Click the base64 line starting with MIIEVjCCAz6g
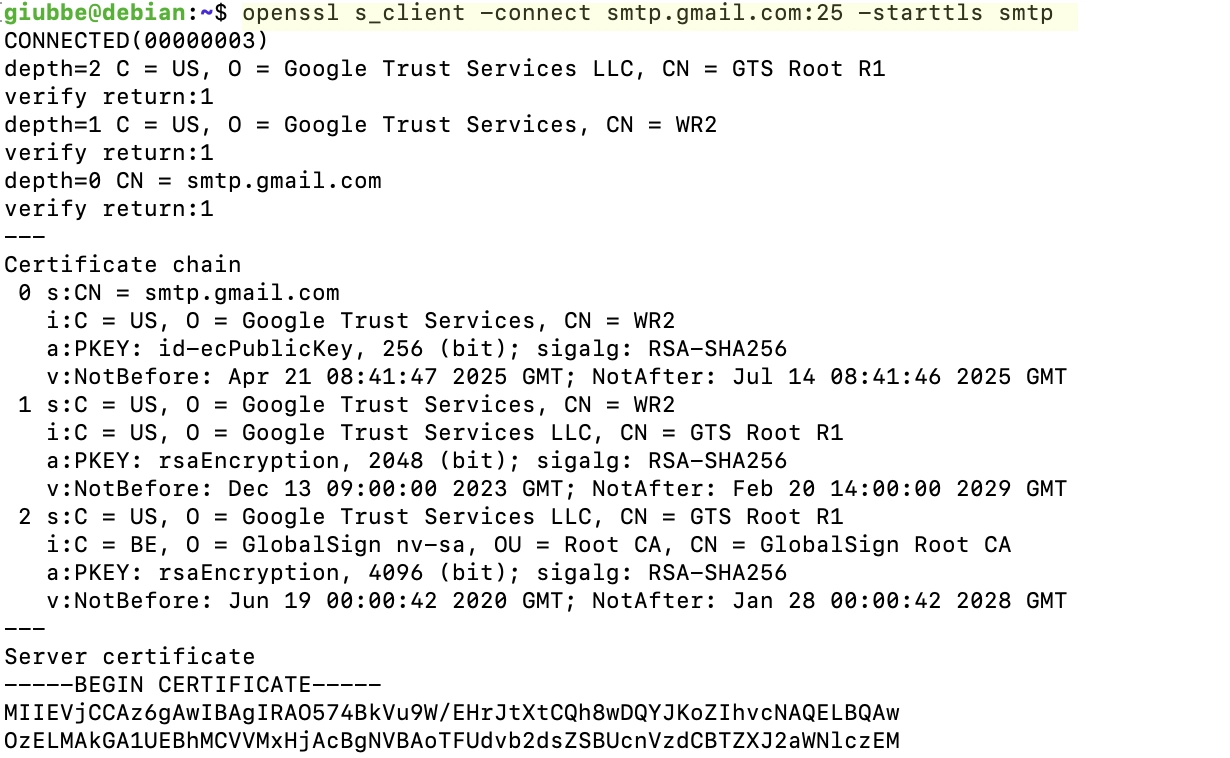 (x=451, y=713)
